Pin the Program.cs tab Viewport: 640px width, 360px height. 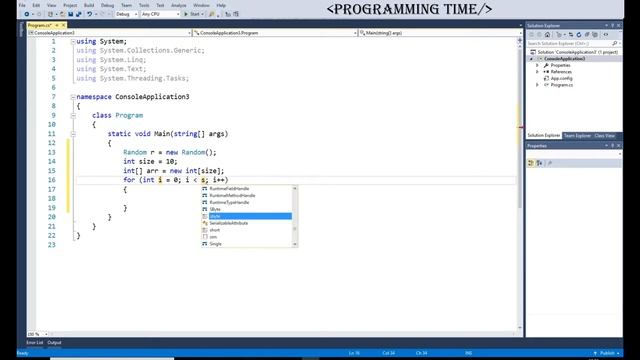point(57,25)
